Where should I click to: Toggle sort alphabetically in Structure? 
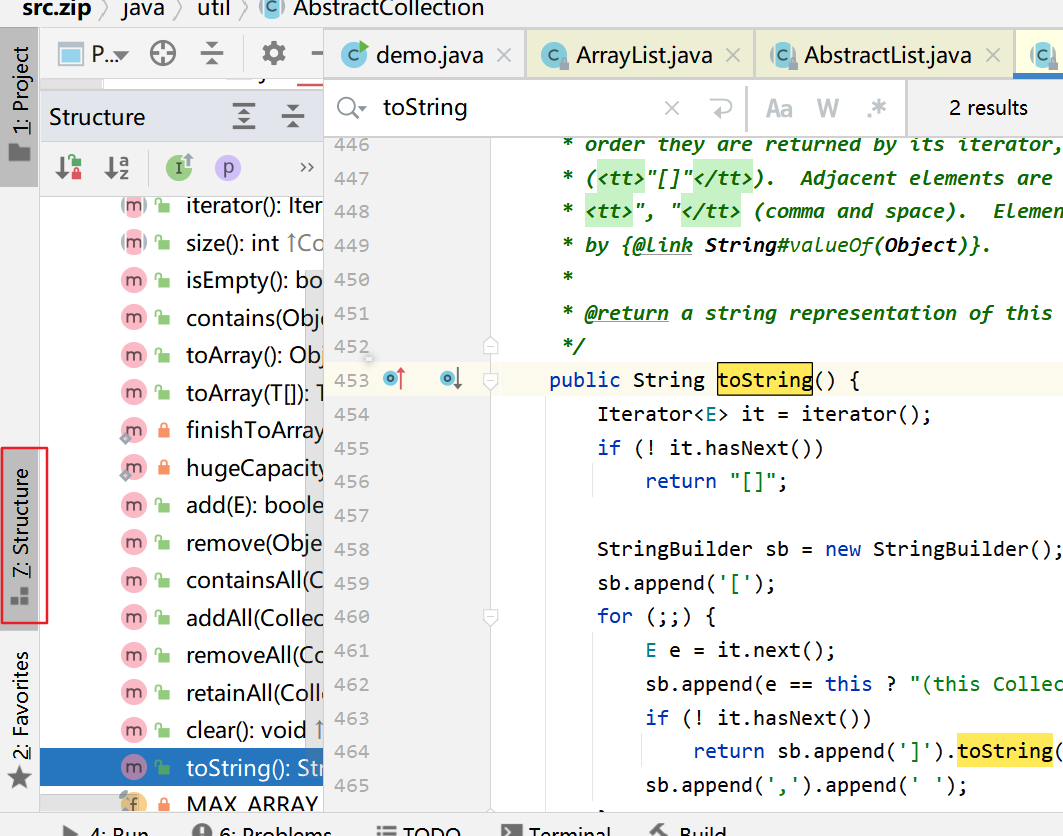coord(117,167)
